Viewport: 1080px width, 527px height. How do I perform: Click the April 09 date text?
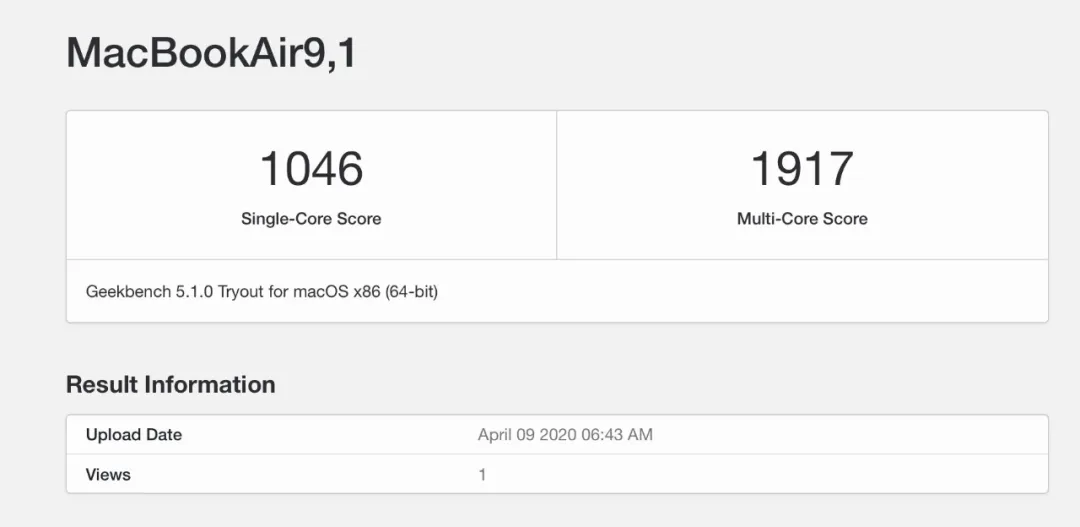point(507,435)
